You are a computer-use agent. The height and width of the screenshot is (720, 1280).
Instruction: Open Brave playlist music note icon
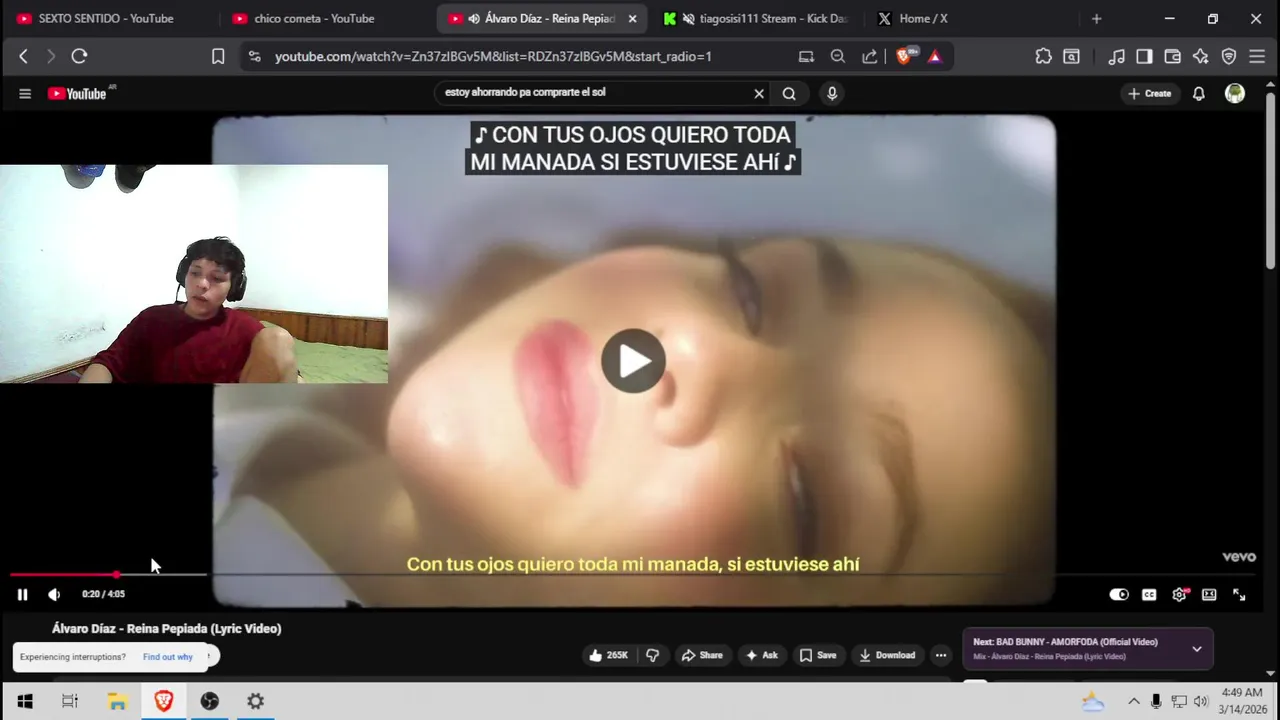point(1117,57)
